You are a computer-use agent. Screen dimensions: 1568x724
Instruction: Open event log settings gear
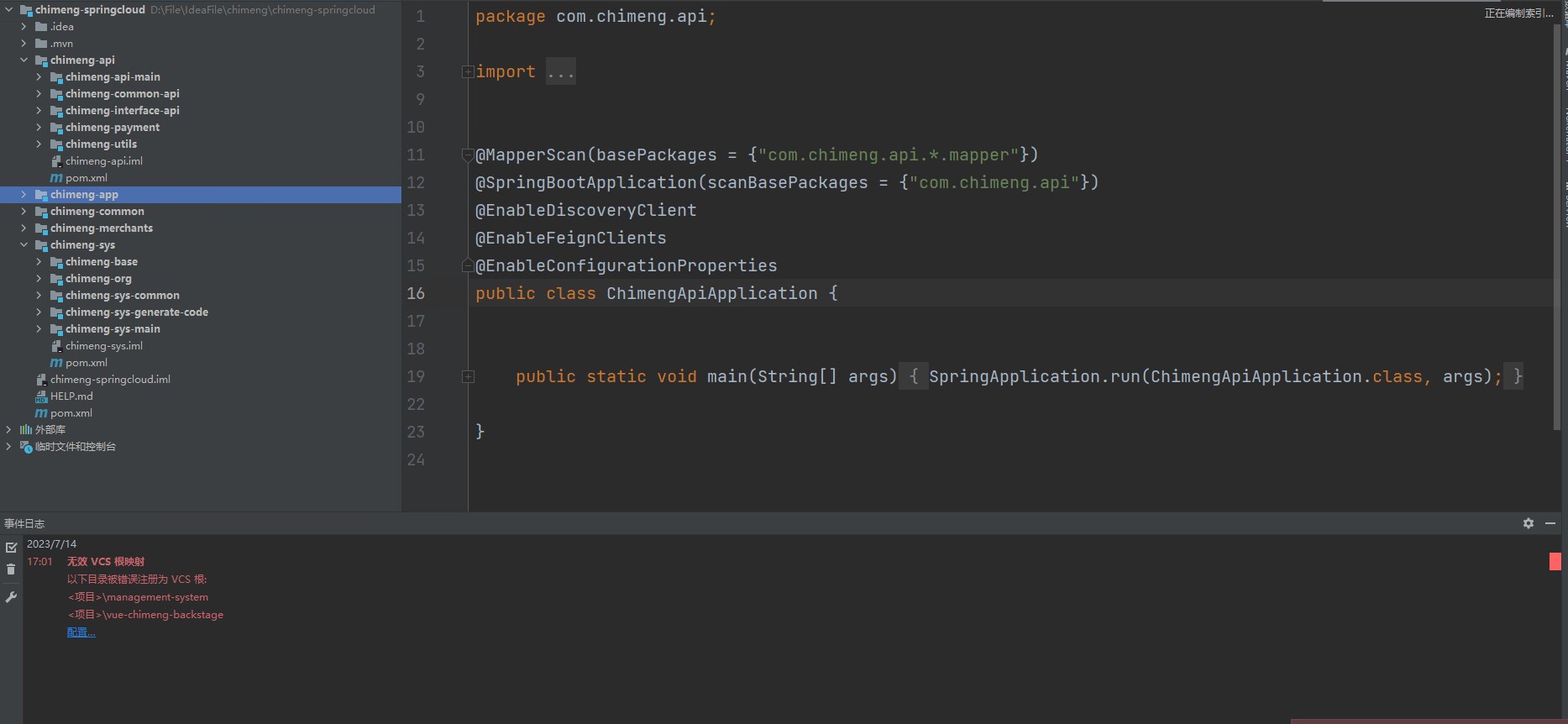1529,523
